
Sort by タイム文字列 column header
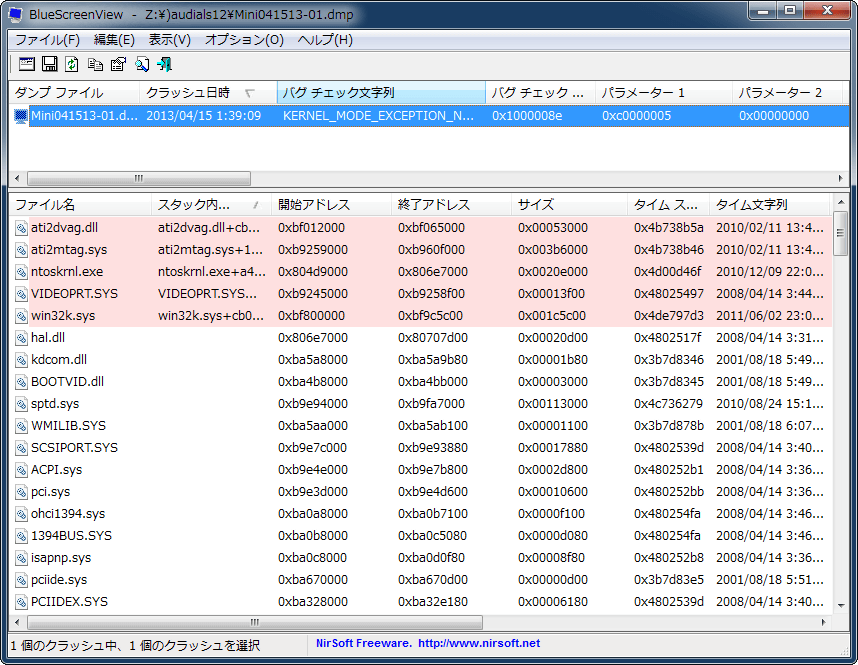click(770, 205)
